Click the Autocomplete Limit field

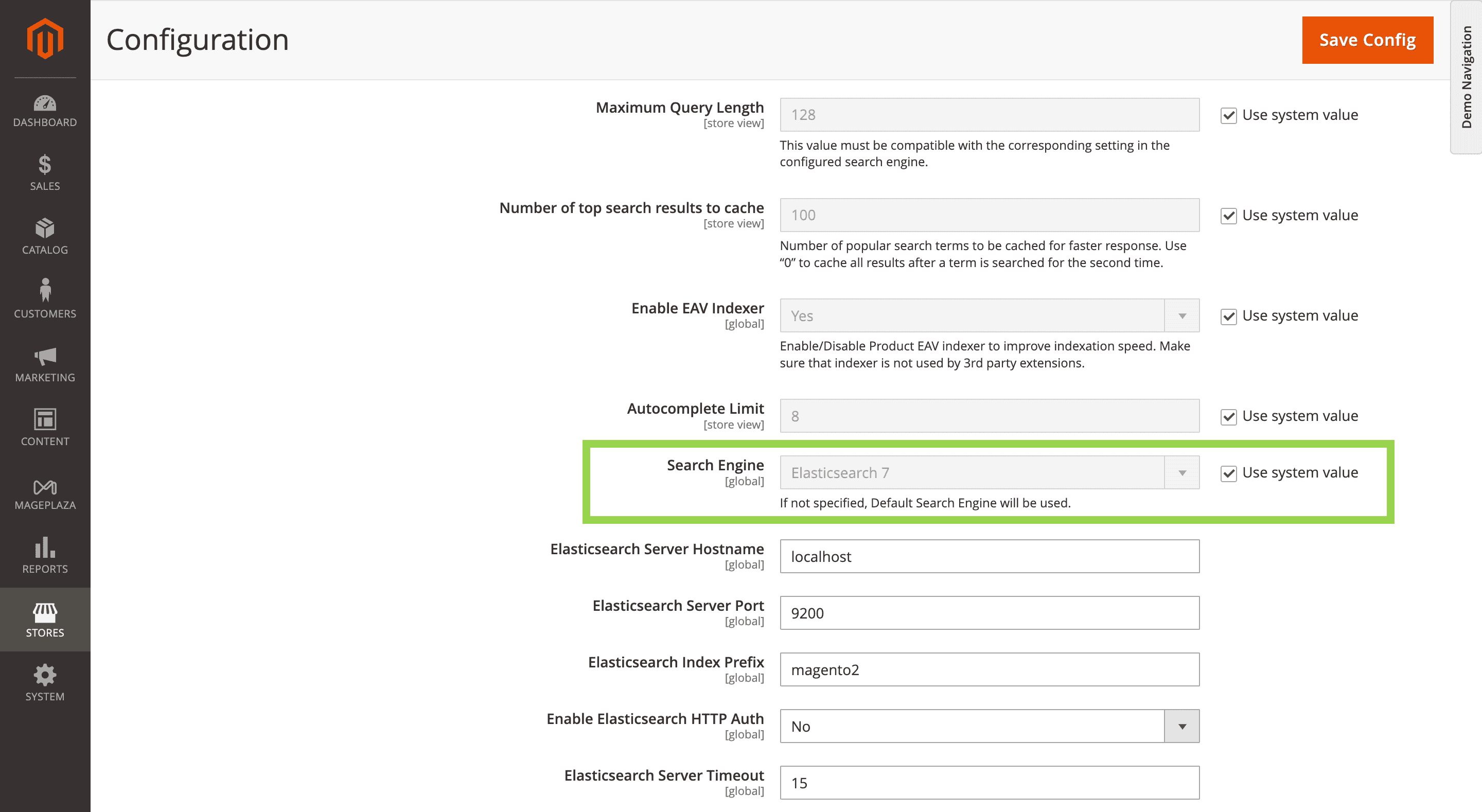[x=990, y=415]
